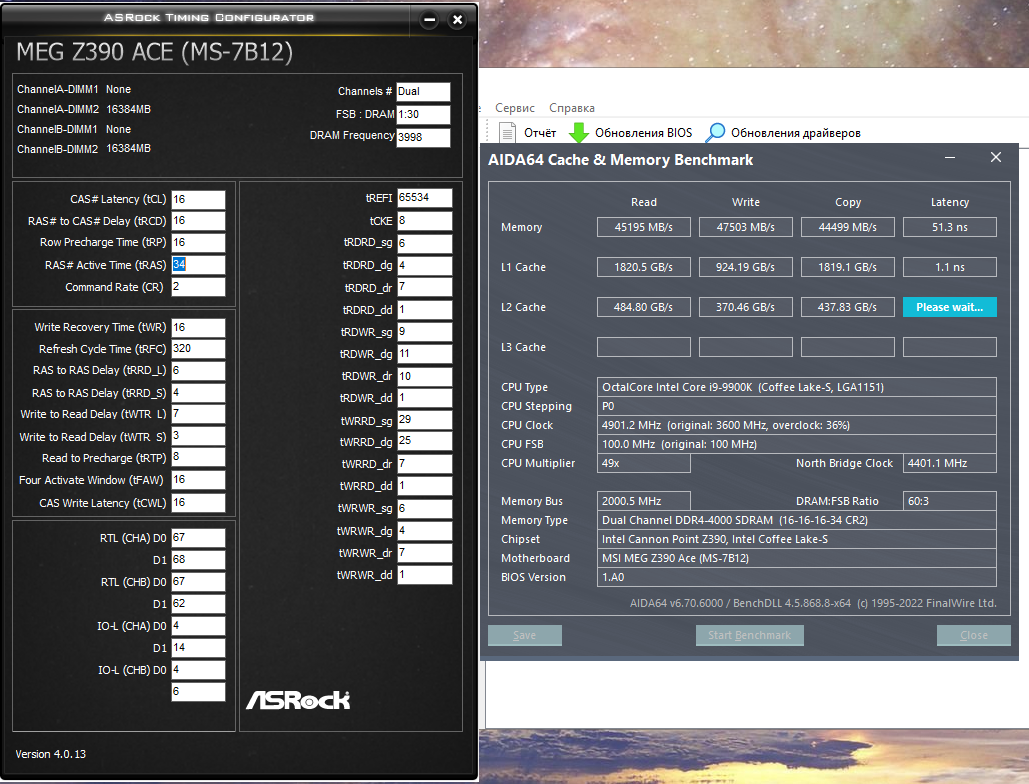Click the Command Rate (CR) field
The image size is (1029, 784).
click(x=198, y=287)
